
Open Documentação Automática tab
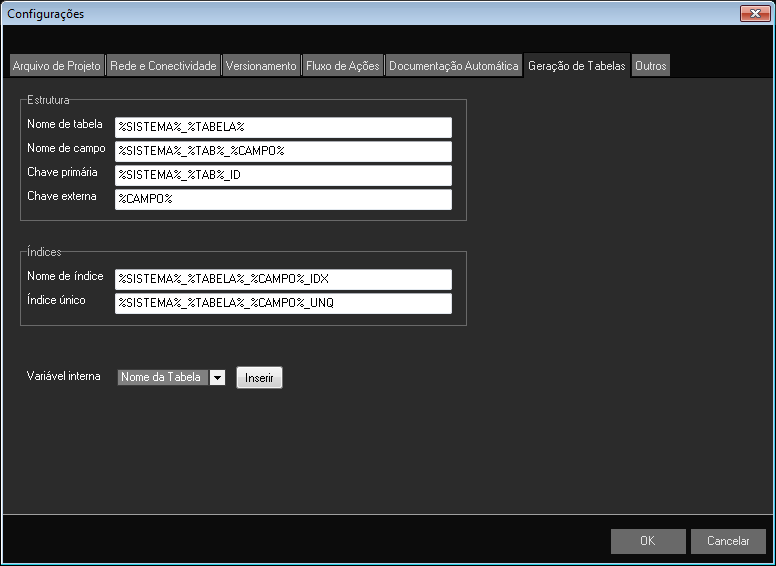pyautogui.click(x=454, y=66)
